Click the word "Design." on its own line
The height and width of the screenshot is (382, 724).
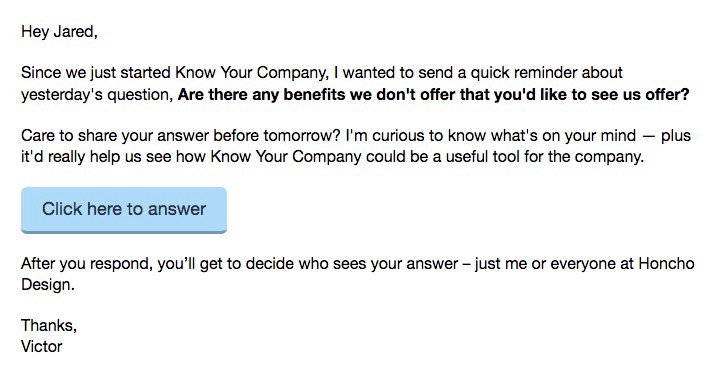point(48,285)
